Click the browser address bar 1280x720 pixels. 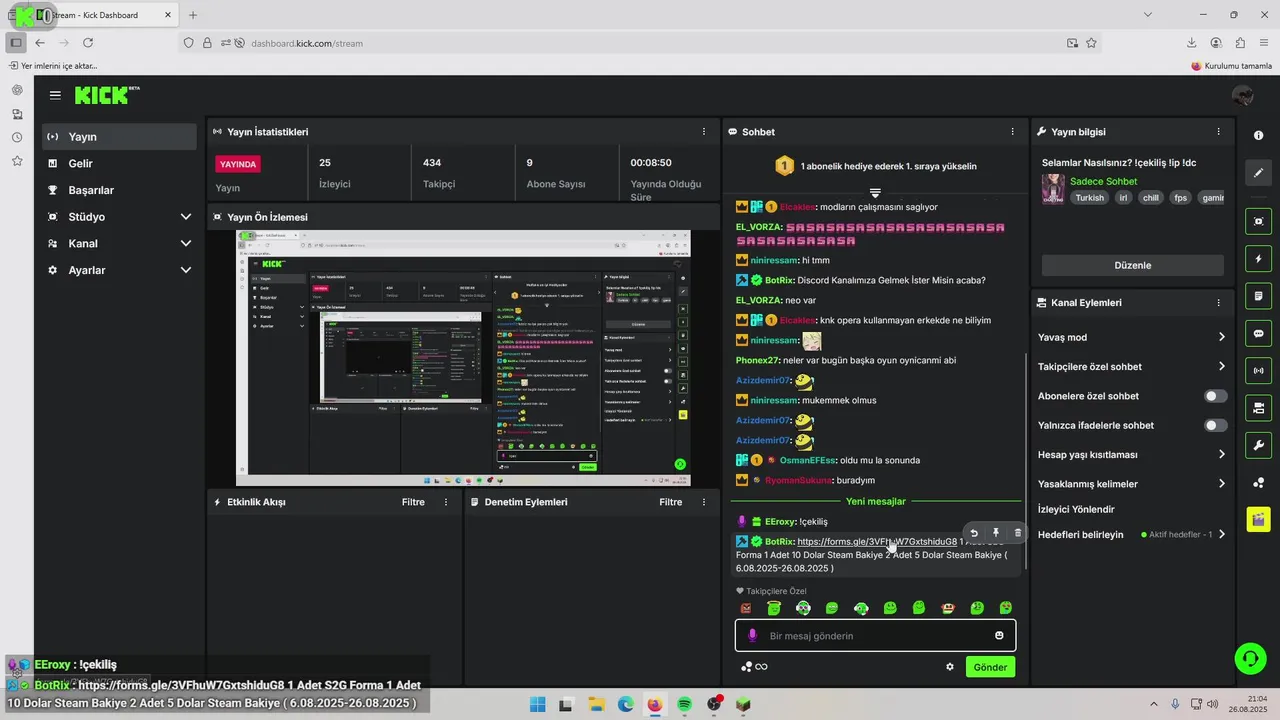tap(640, 43)
